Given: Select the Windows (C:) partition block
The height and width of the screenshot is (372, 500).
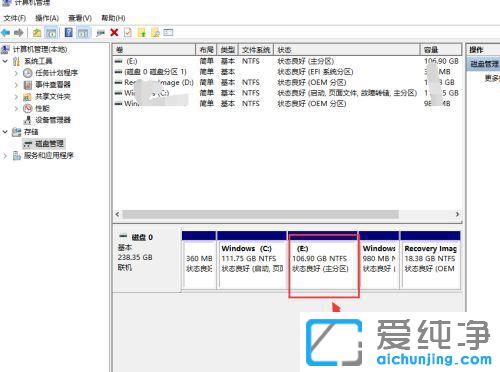Looking at the screenshot, I should coord(252,260).
